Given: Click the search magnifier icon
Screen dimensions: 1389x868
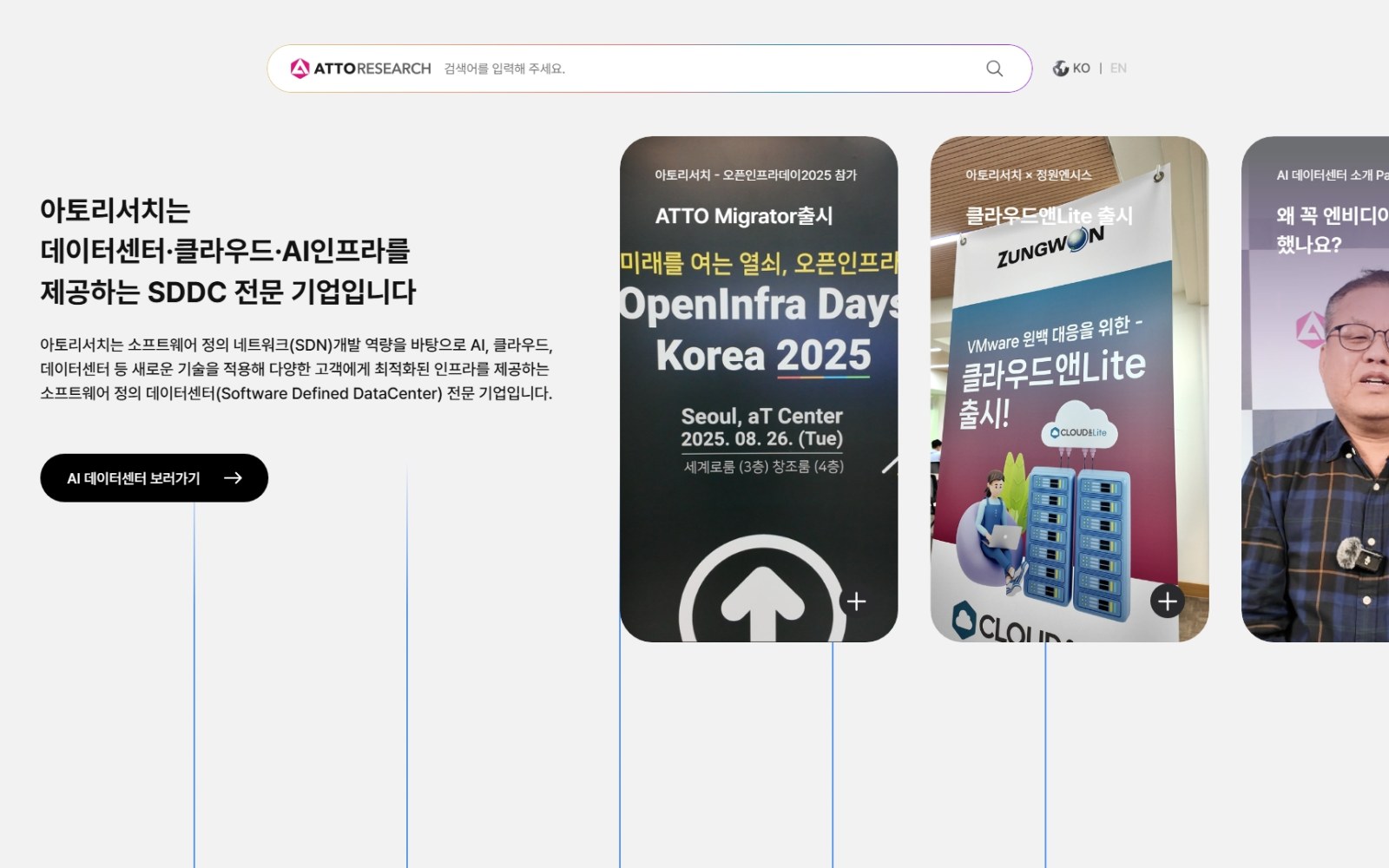Looking at the screenshot, I should (x=994, y=69).
